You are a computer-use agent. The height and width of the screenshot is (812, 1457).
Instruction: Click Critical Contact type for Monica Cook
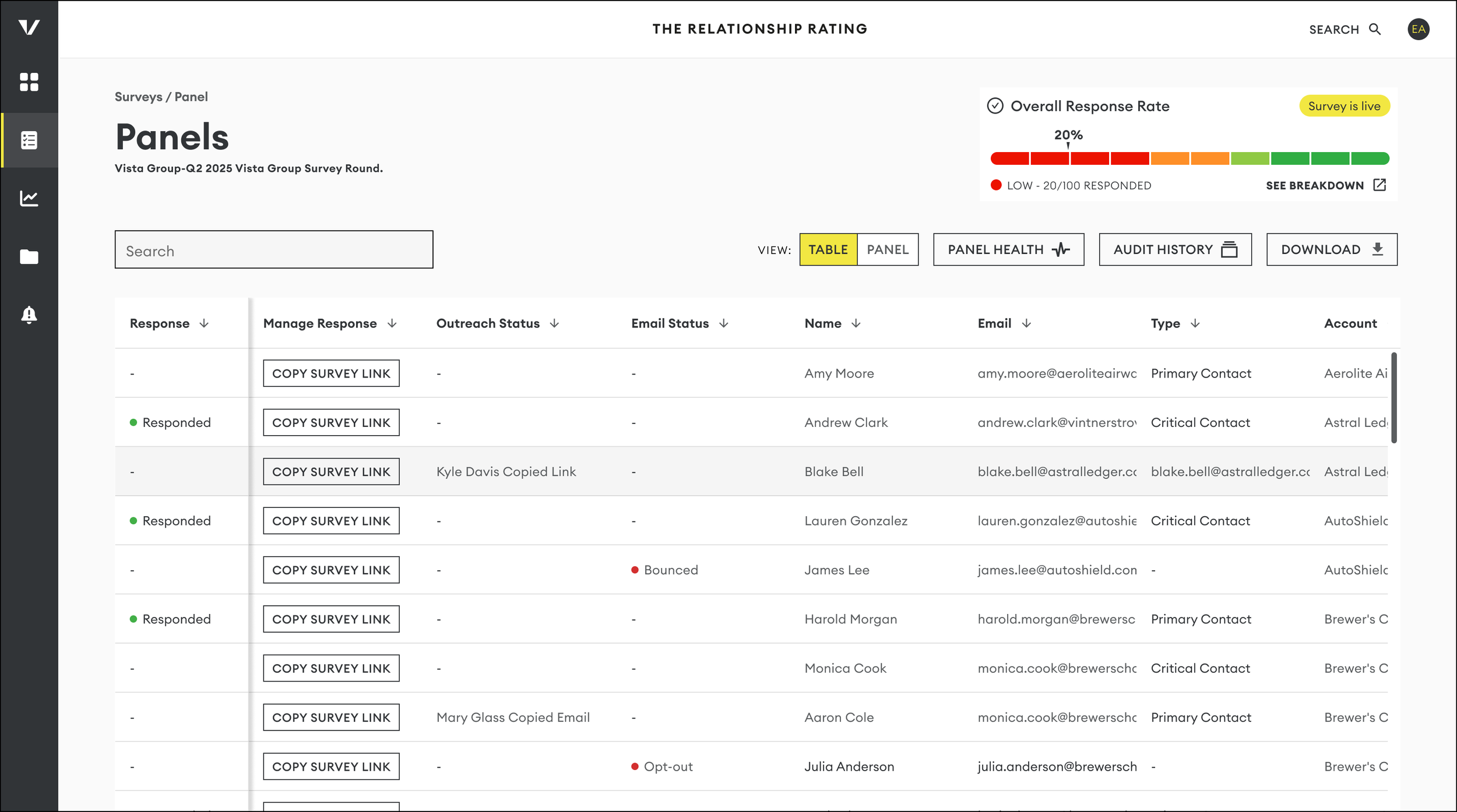pos(1201,668)
